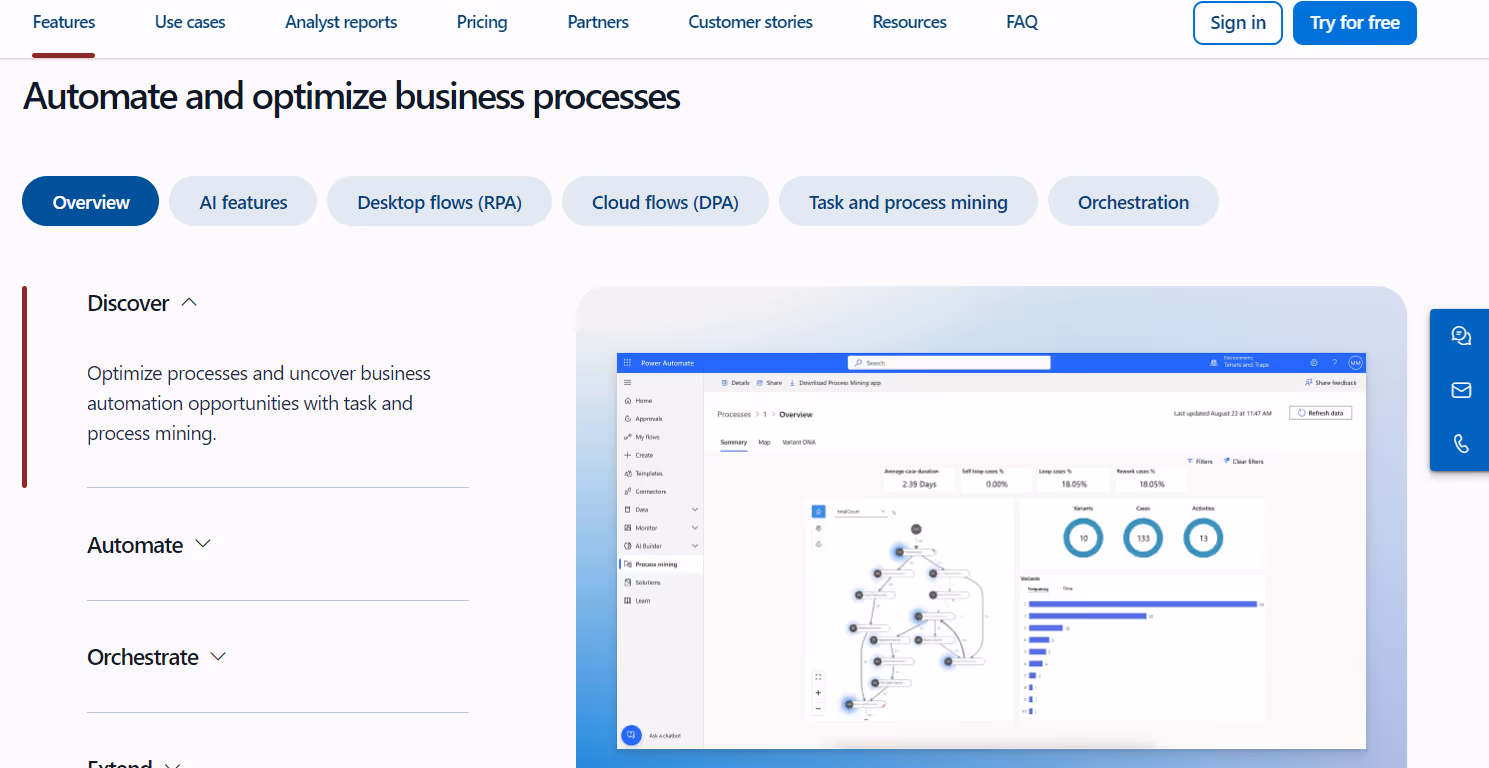This screenshot has height=768, width=1489.
Task: Switch to the Desktop flows (RPA) tab
Action: pos(439,202)
